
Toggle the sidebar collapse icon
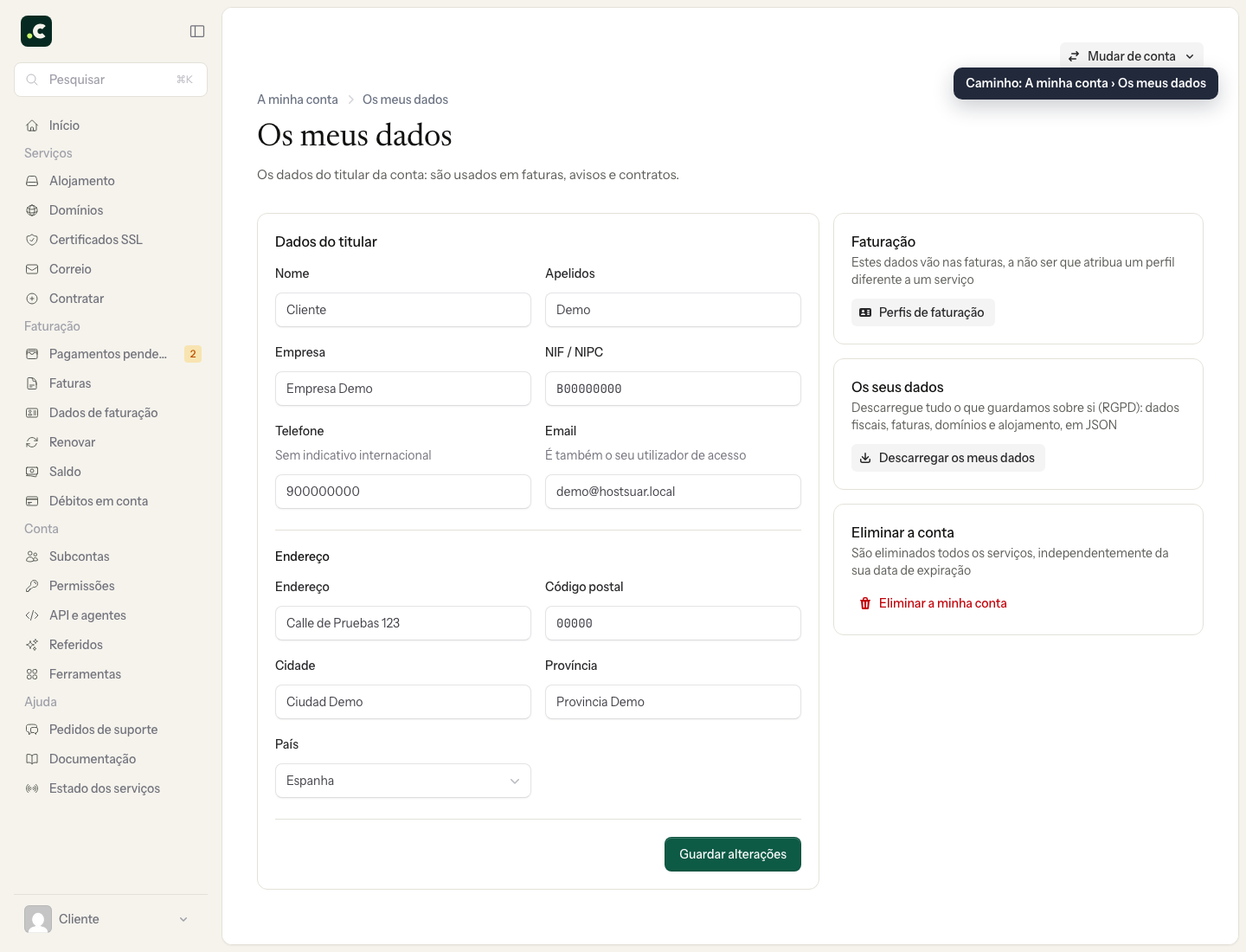pos(197,31)
